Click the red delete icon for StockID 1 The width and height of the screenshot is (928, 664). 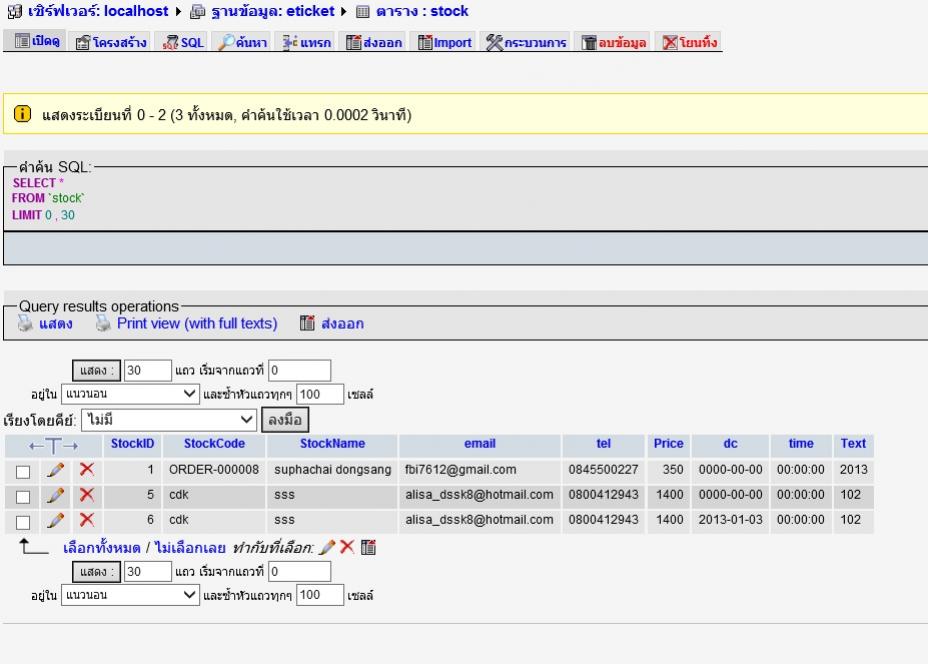point(87,470)
